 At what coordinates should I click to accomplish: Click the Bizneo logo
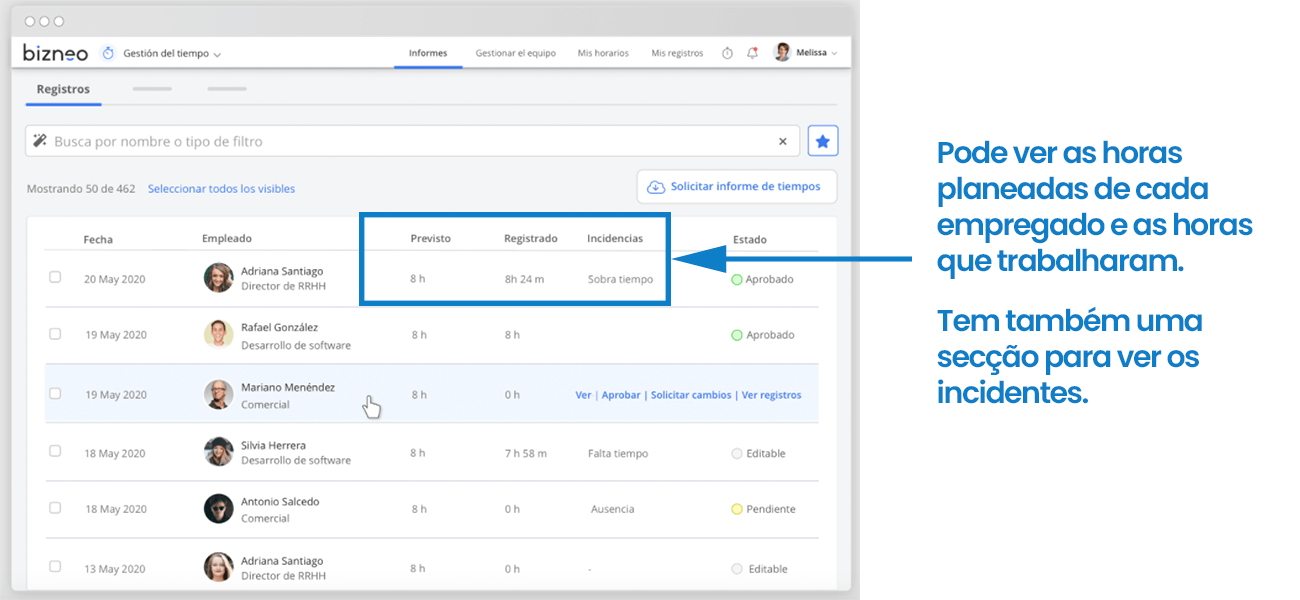(x=56, y=53)
